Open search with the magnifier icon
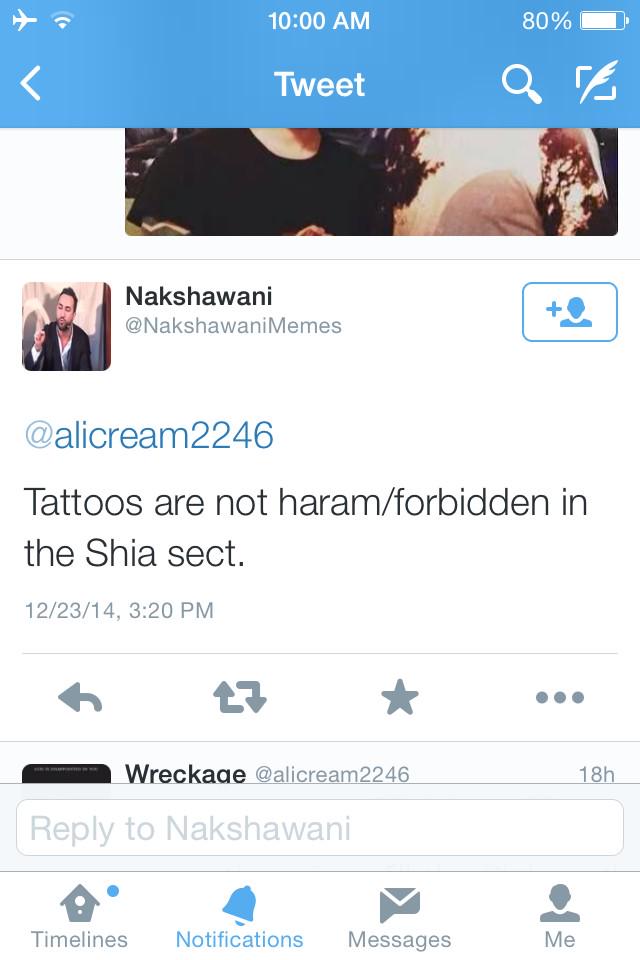The height and width of the screenshot is (960, 640). (521, 84)
